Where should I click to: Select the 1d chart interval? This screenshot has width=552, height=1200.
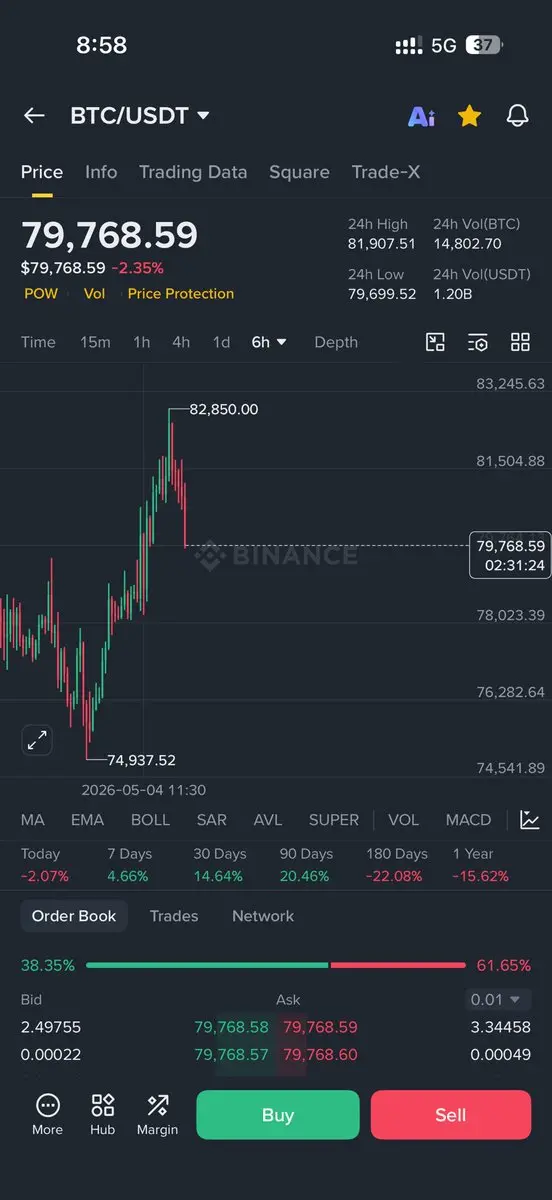tap(221, 342)
